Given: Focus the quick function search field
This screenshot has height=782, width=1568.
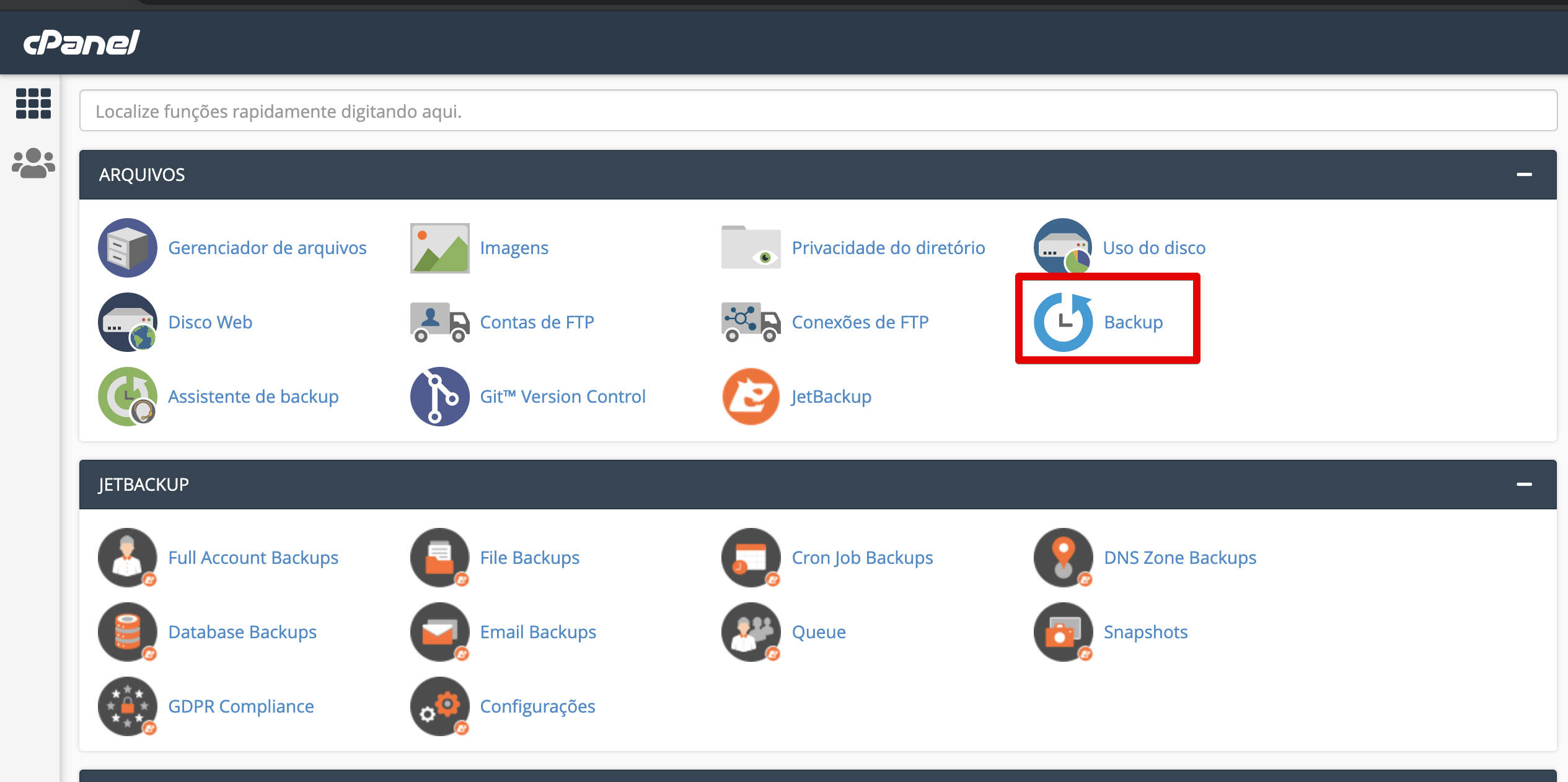Looking at the screenshot, I should [x=818, y=111].
